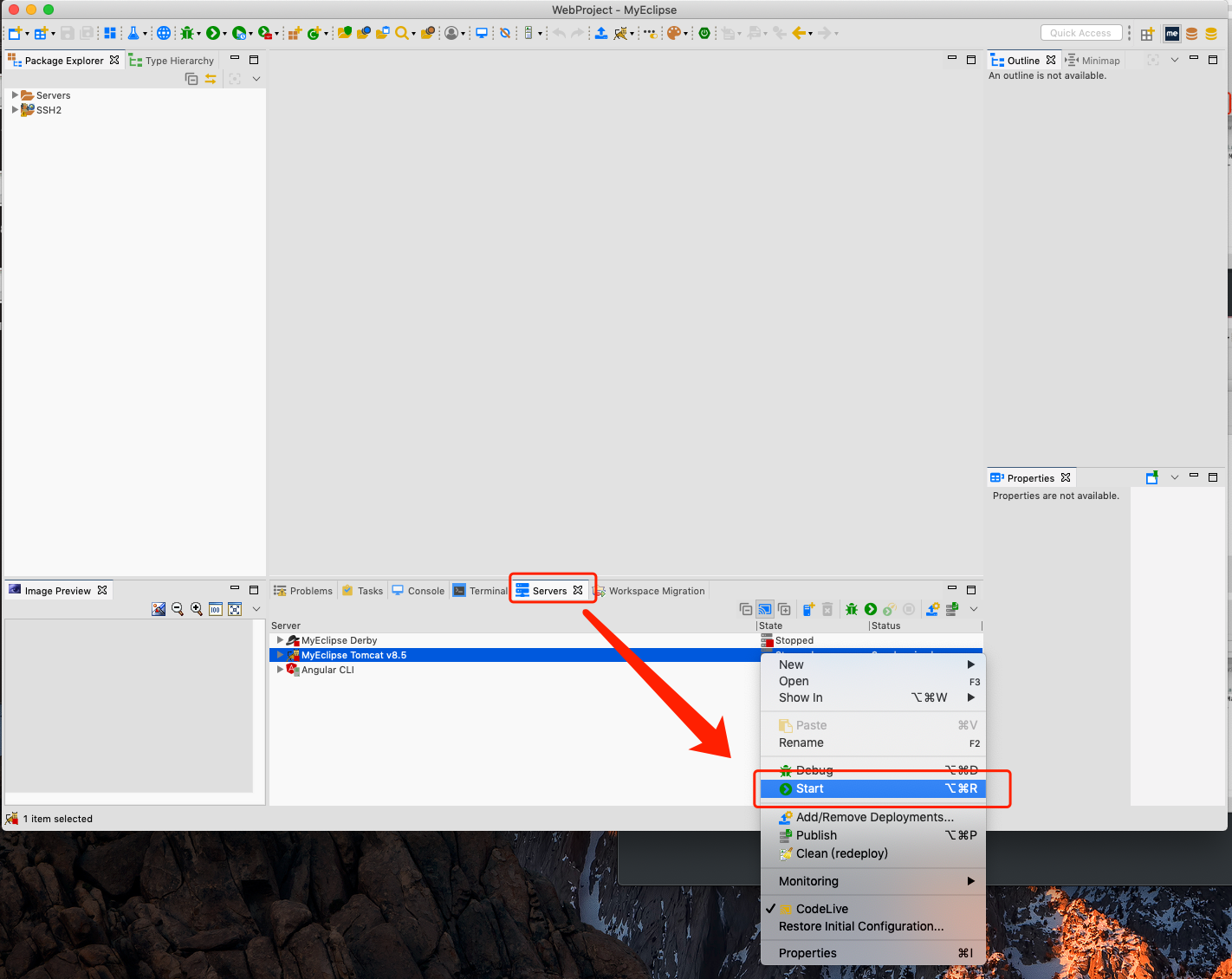The height and width of the screenshot is (979, 1232).
Task: Open the Type Hierarchy tab
Action: 172,61
